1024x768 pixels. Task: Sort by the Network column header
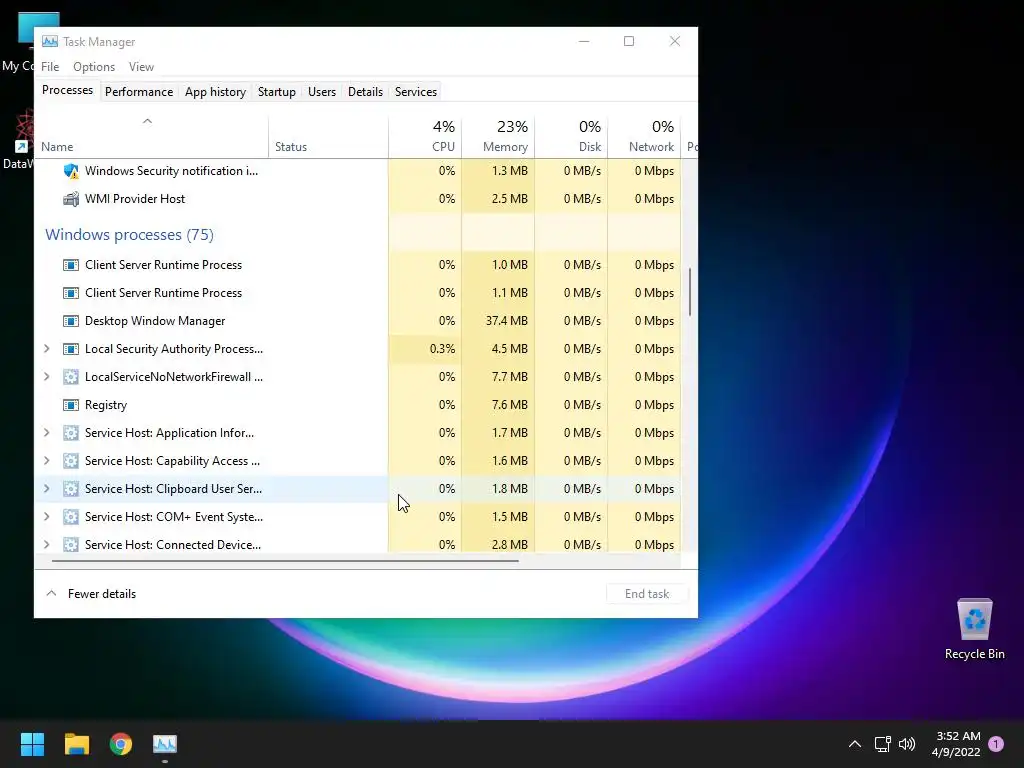click(645, 137)
